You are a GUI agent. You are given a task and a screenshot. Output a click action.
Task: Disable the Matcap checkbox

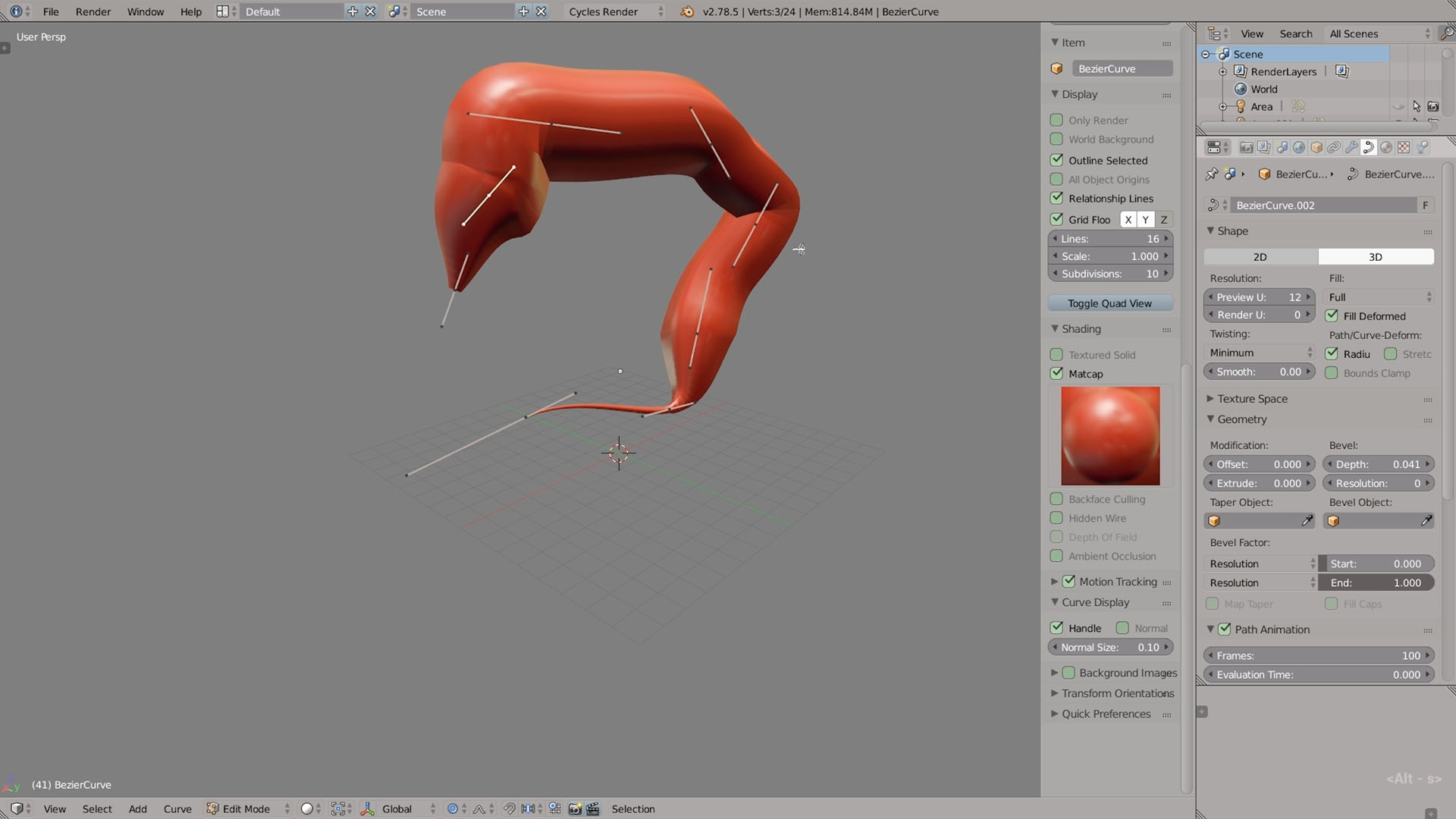click(1056, 373)
